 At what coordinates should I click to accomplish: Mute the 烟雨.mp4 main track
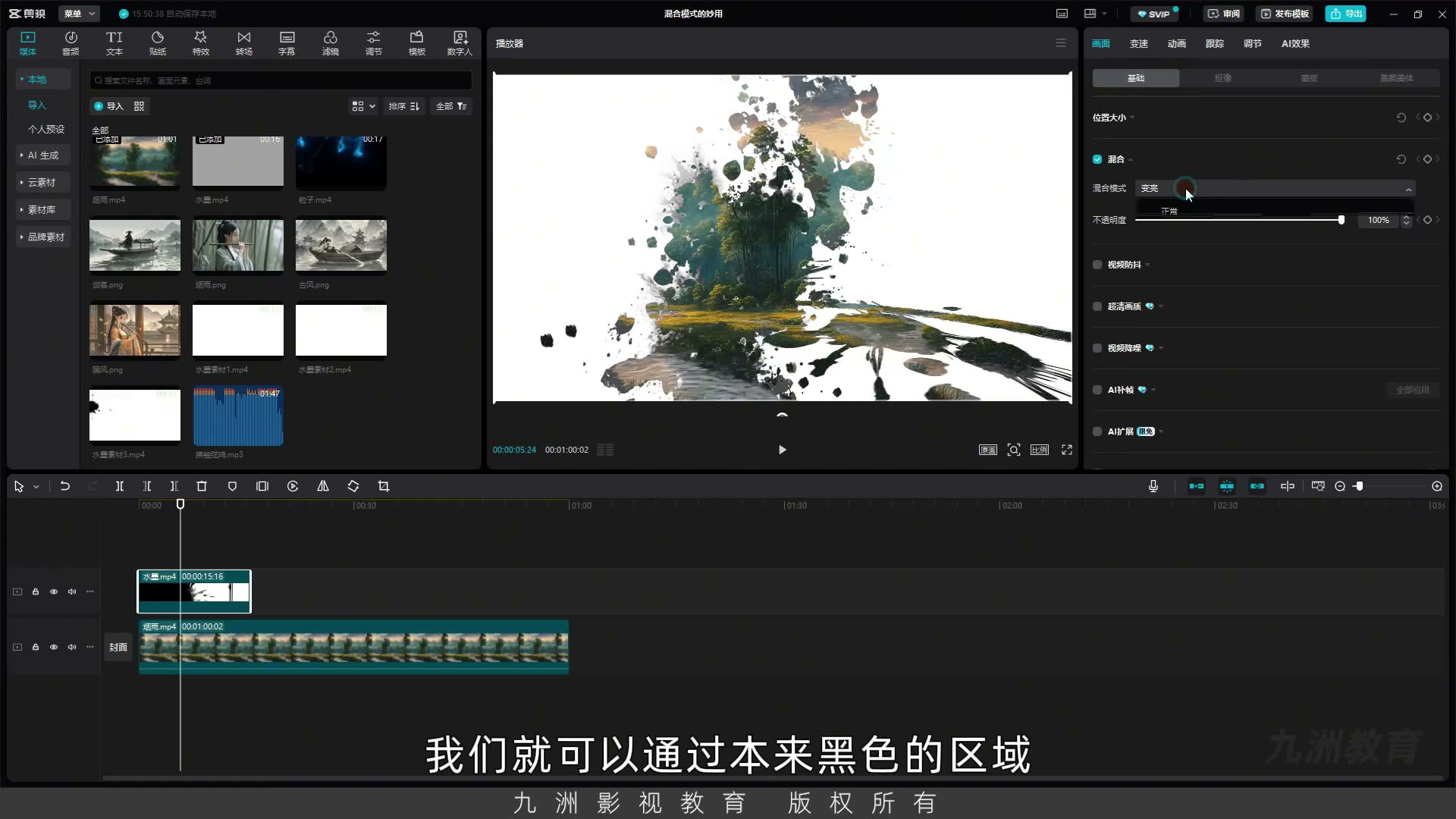[x=72, y=647]
